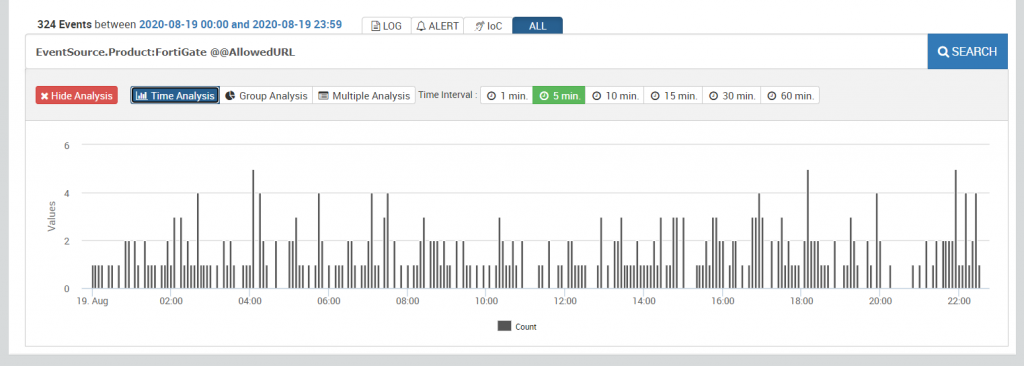1024x366 pixels.
Task: Set time interval to 30 min.
Action: pos(732,95)
